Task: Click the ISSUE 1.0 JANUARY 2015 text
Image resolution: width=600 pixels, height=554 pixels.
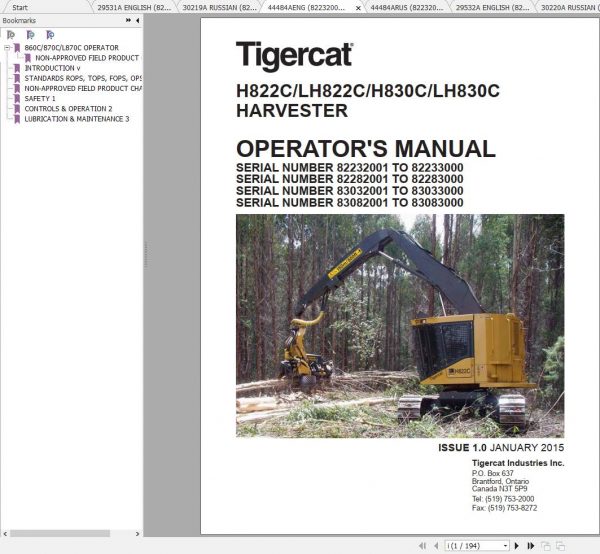Action: coord(501,448)
